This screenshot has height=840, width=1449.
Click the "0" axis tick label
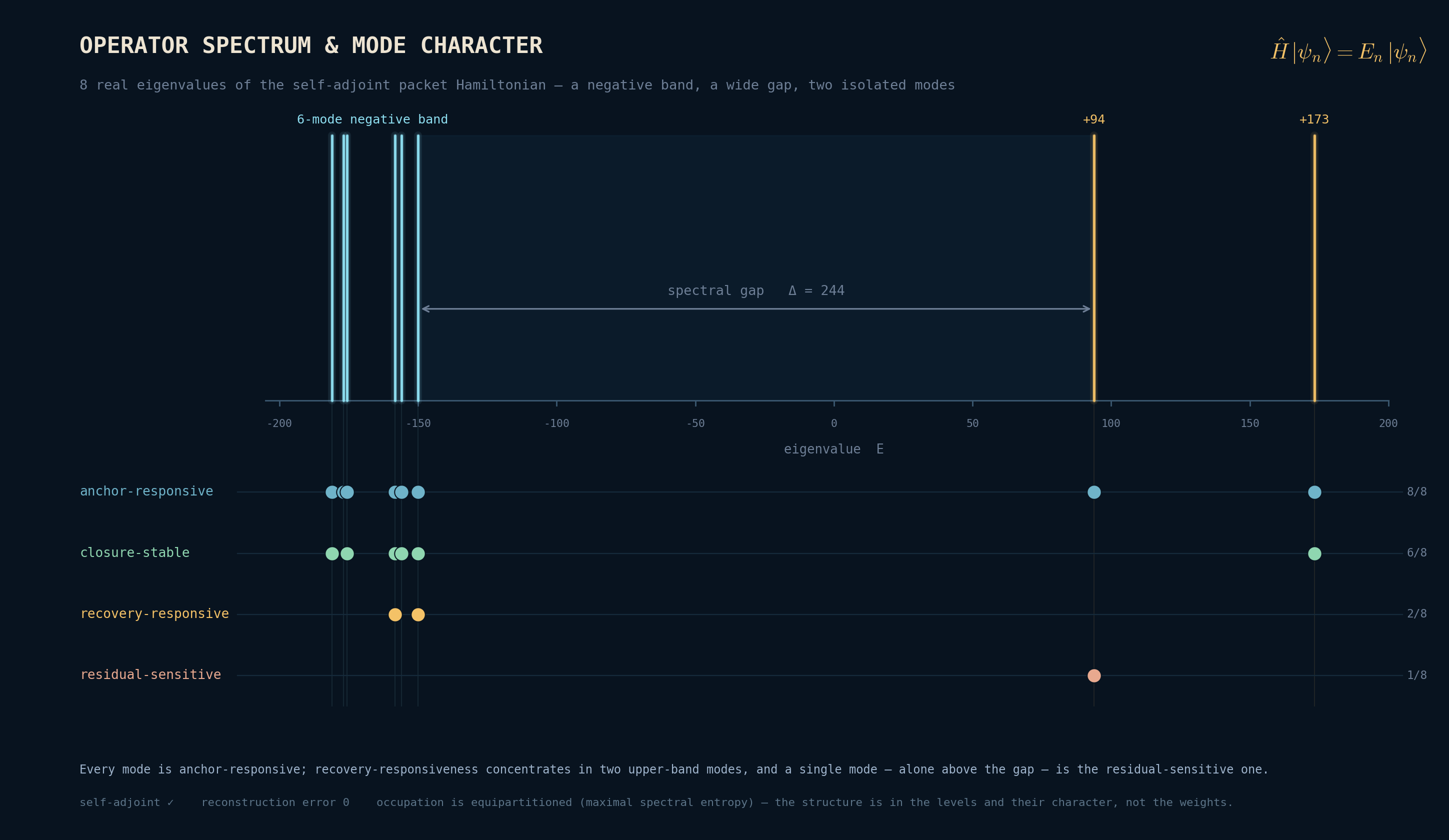click(x=834, y=423)
